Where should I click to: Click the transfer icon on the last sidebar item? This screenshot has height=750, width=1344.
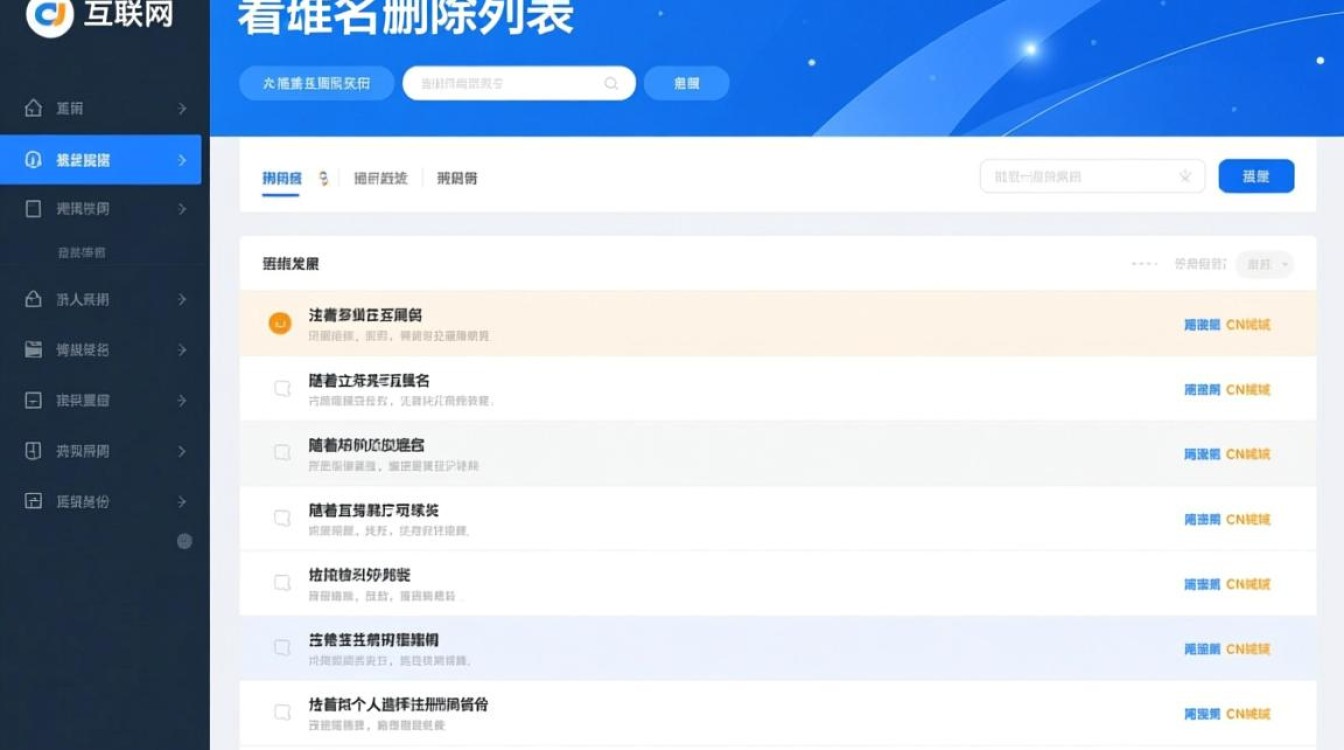(34, 501)
